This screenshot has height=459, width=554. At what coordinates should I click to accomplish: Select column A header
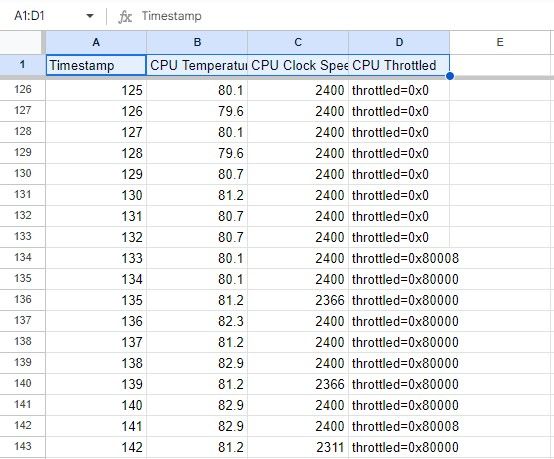pos(96,42)
